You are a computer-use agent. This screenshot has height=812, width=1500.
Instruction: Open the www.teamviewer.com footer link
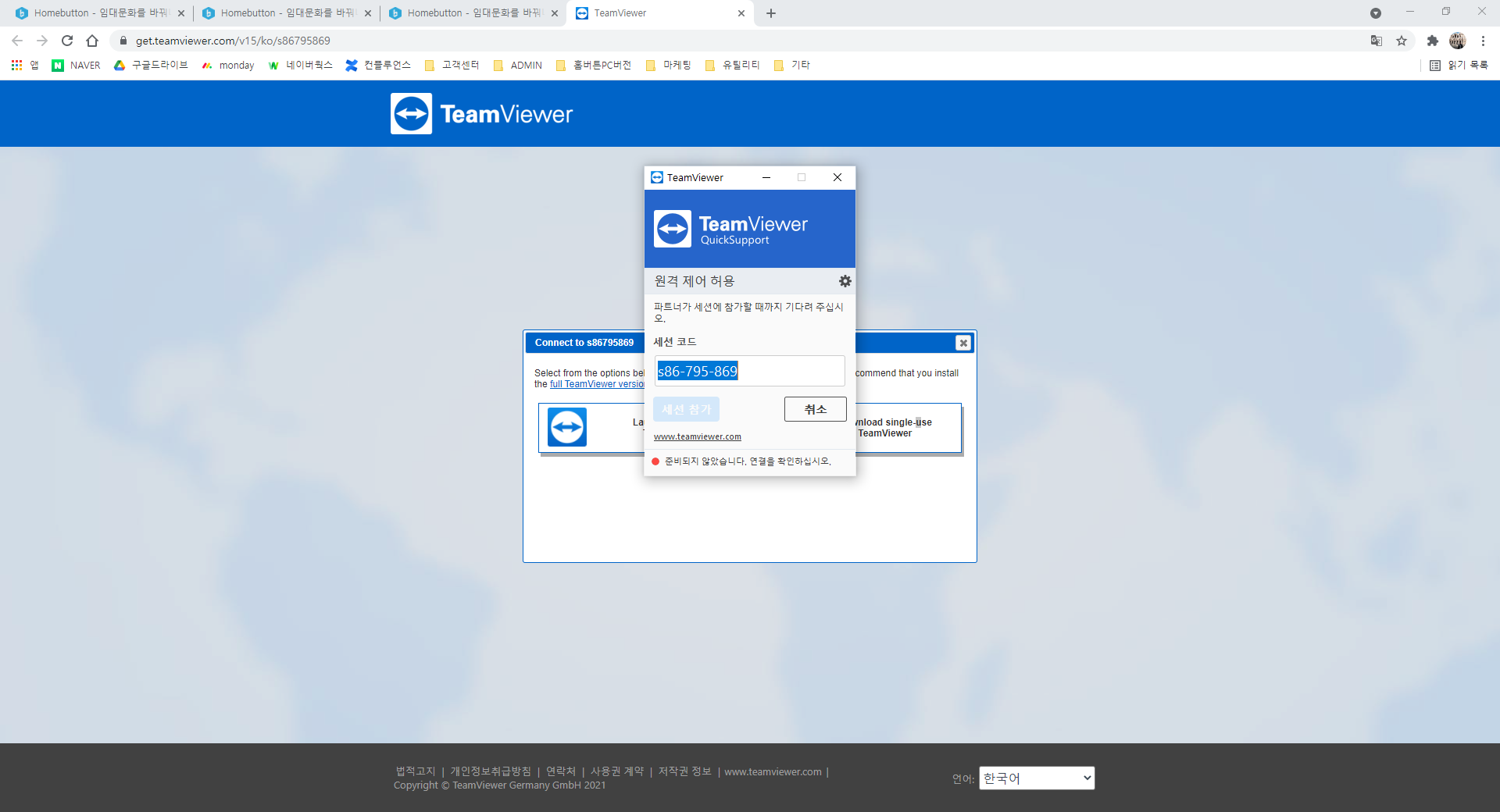tap(773, 771)
